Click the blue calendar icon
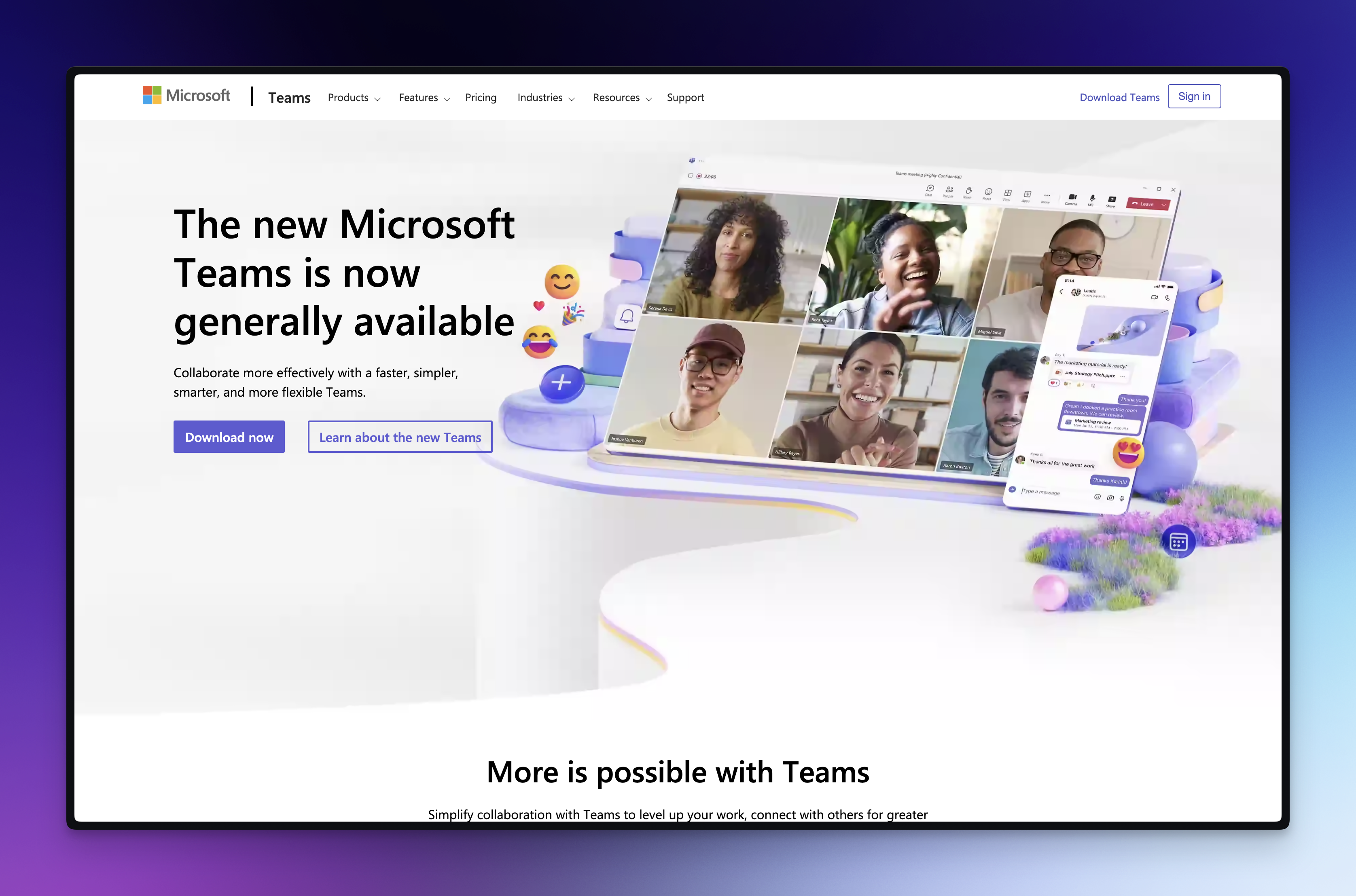1356x896 pixels. [x=1178, y=542]
